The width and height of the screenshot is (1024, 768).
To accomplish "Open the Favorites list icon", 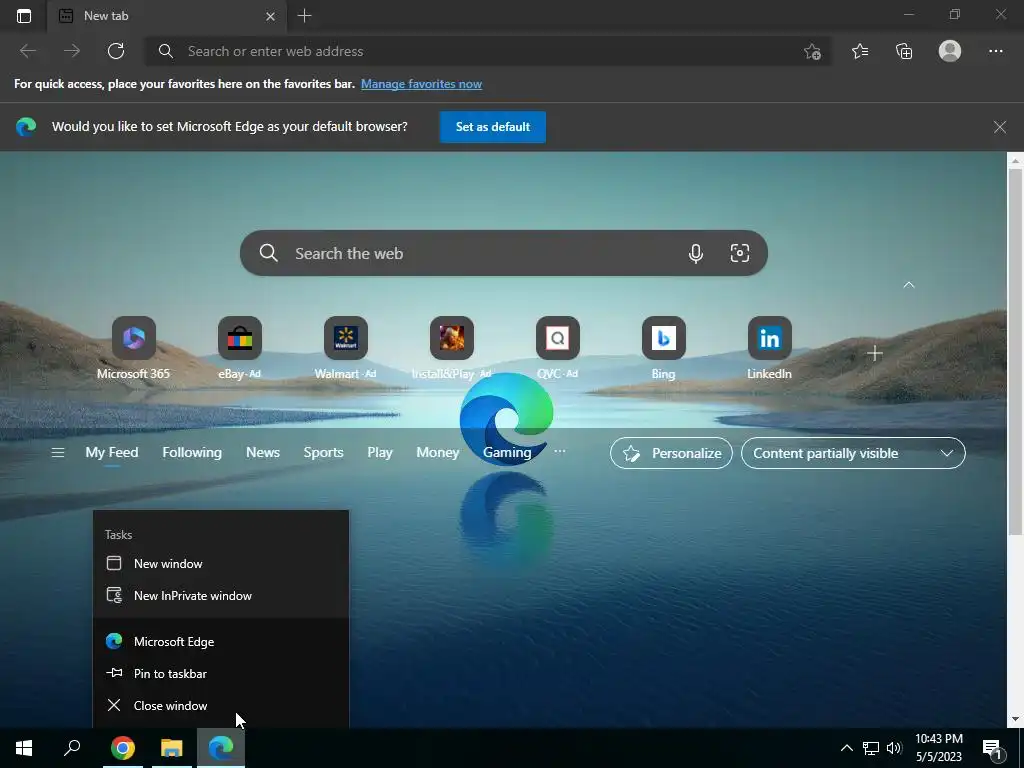I will [860, 51].
